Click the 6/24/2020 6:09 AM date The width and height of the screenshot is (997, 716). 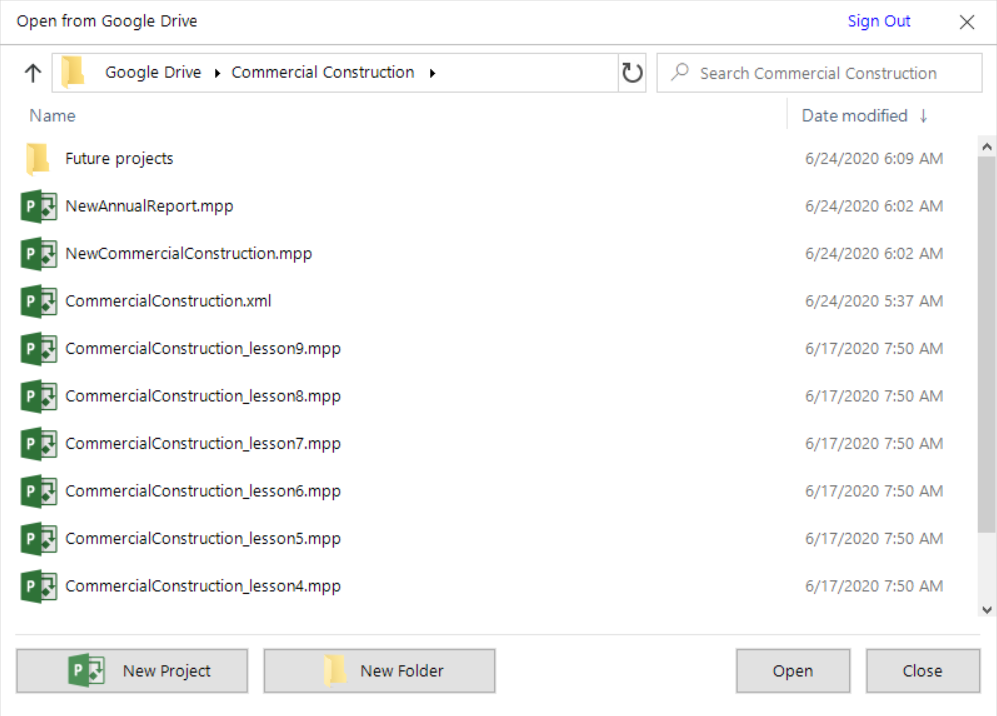coord(874,158)
